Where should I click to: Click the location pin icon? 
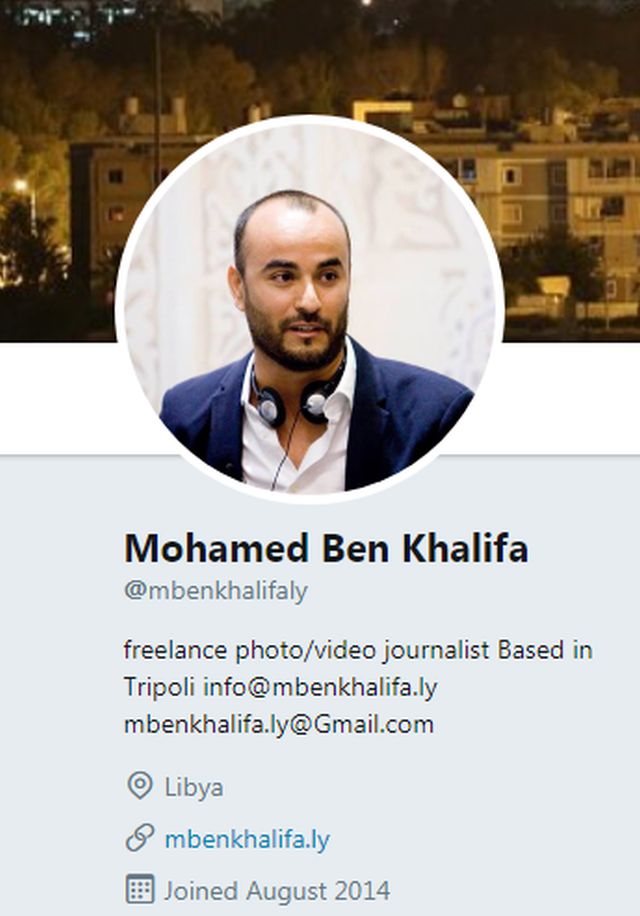pos(140,786)
